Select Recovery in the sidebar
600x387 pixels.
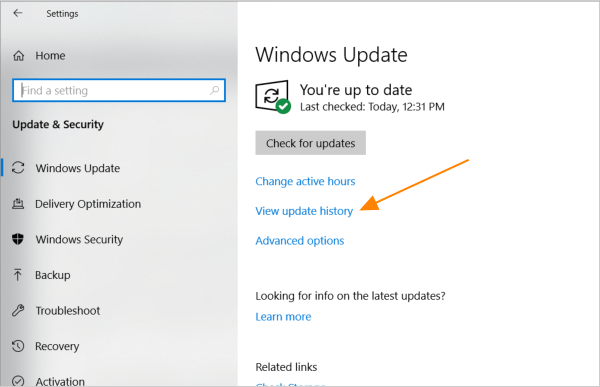coord(57,346)
